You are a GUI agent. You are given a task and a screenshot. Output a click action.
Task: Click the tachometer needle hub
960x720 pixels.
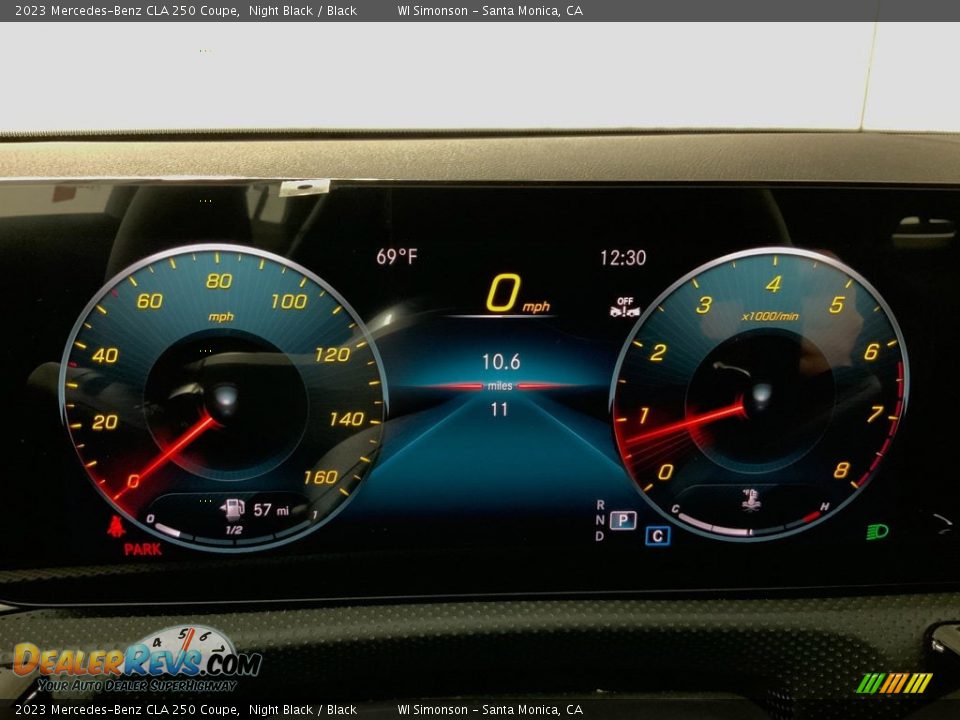point(761,394)
